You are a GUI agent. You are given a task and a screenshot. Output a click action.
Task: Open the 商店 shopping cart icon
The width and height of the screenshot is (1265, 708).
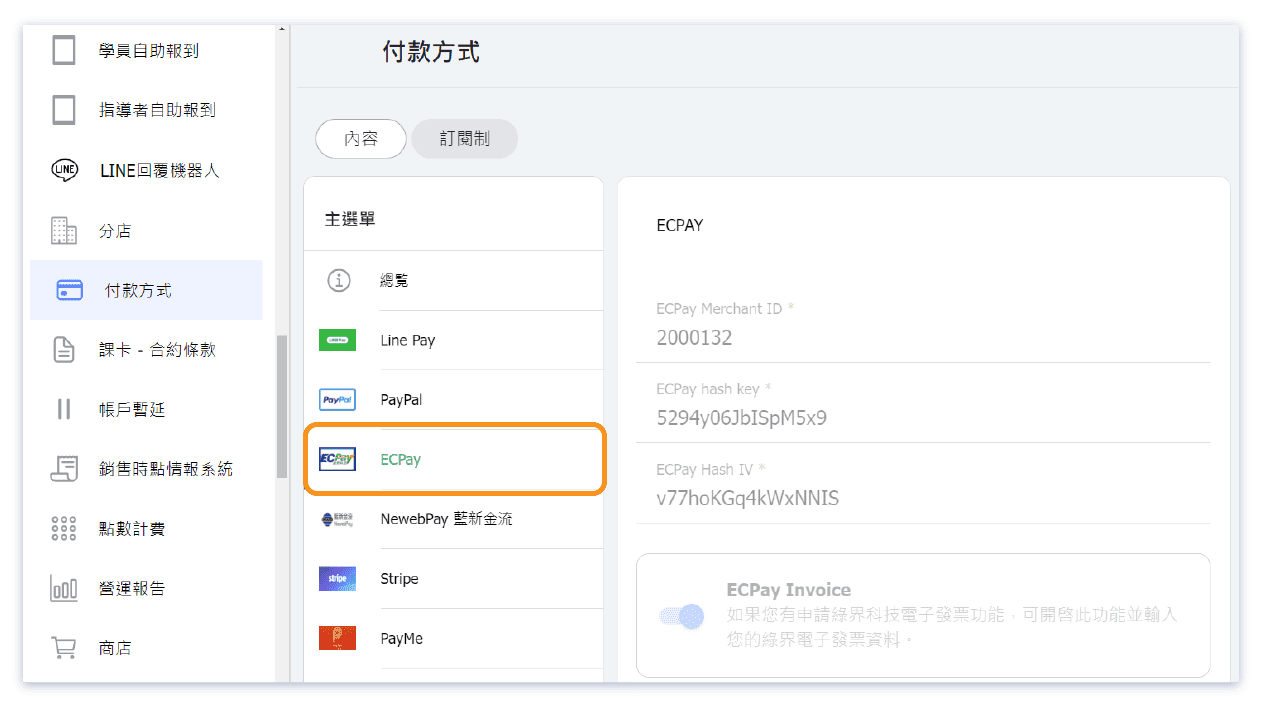[64, 648]
